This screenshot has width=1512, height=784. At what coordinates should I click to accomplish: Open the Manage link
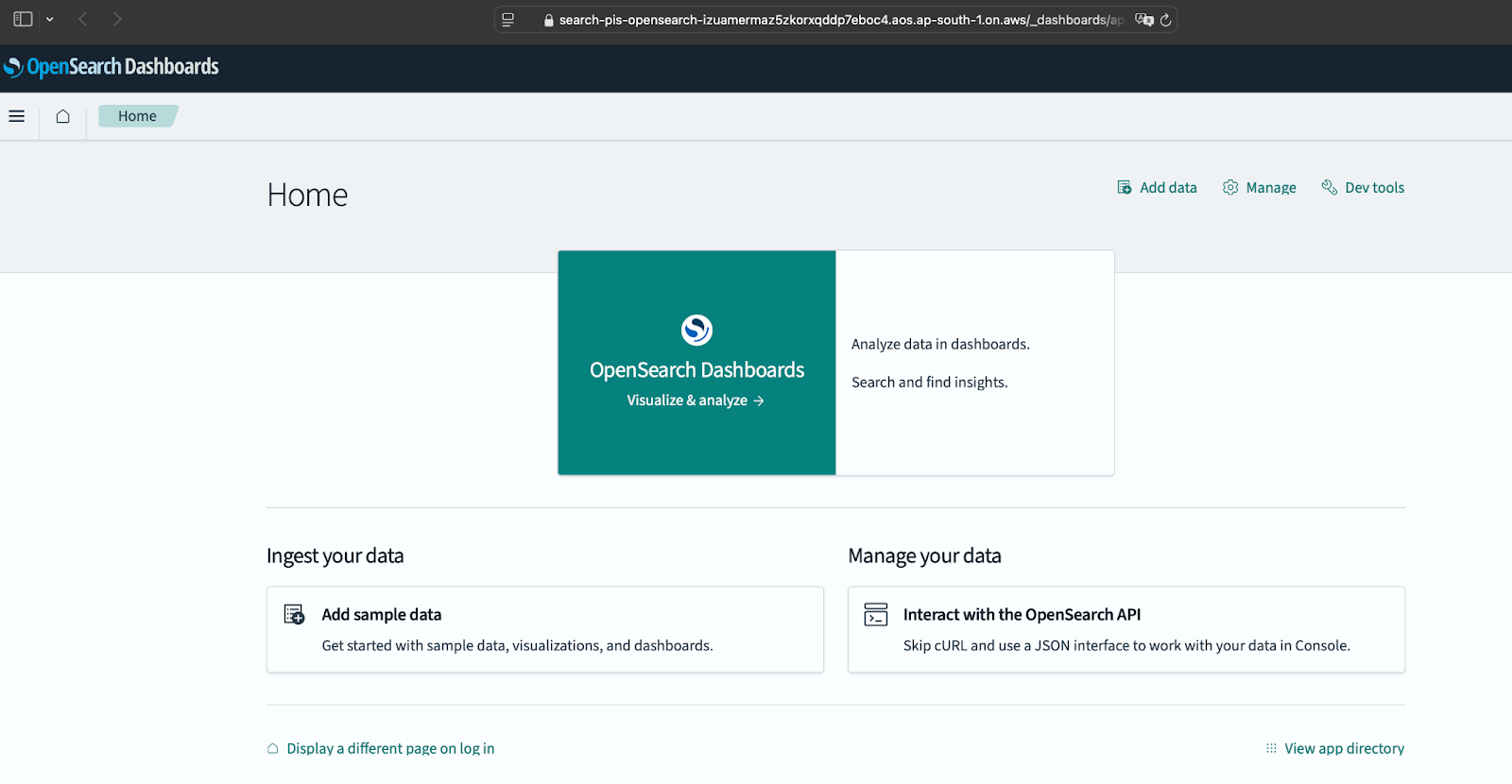tap(1271, 188)
